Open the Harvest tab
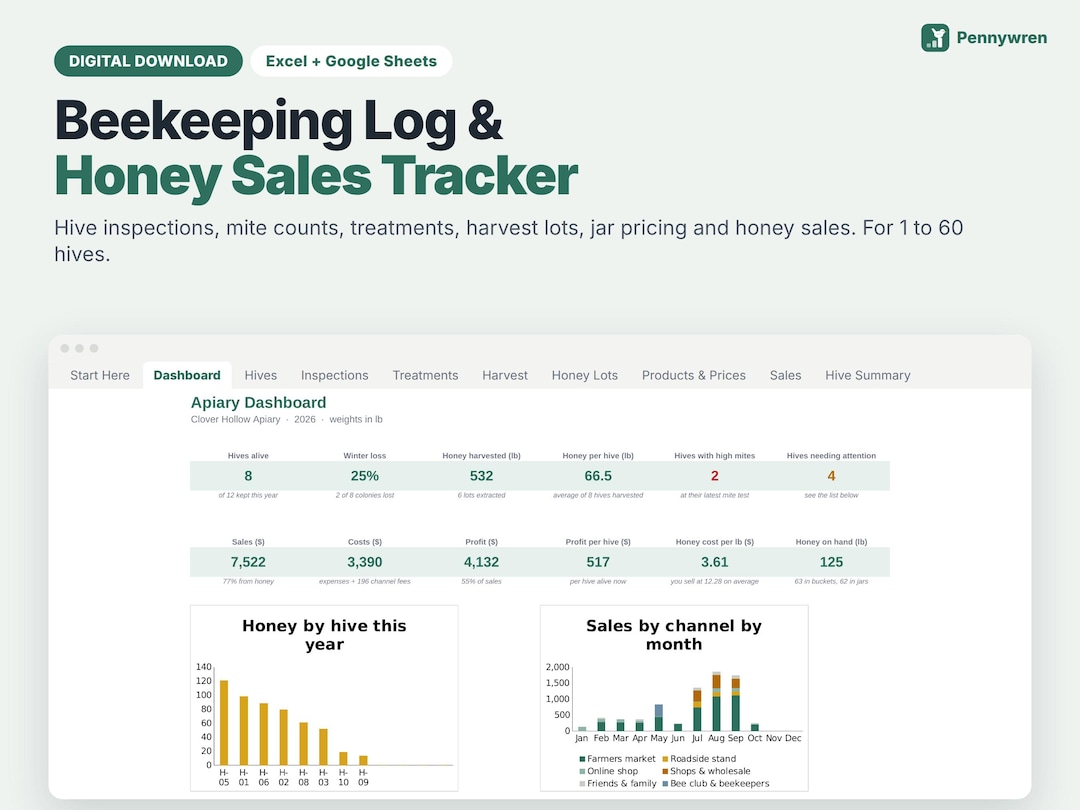This screenshot has width=1080, height=810. [505, 375]
